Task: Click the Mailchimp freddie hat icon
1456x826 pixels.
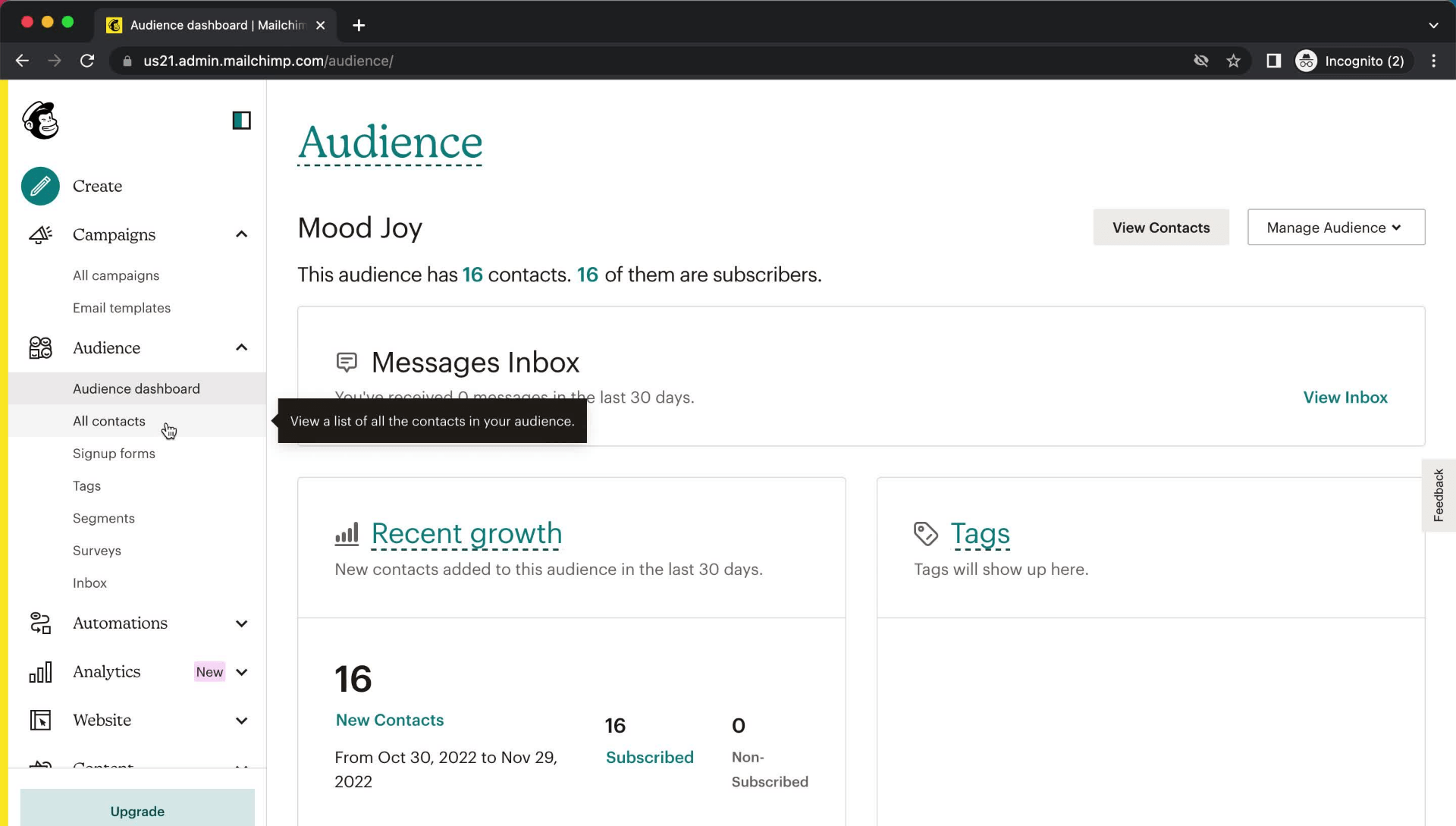Action: tap(40, 120)
